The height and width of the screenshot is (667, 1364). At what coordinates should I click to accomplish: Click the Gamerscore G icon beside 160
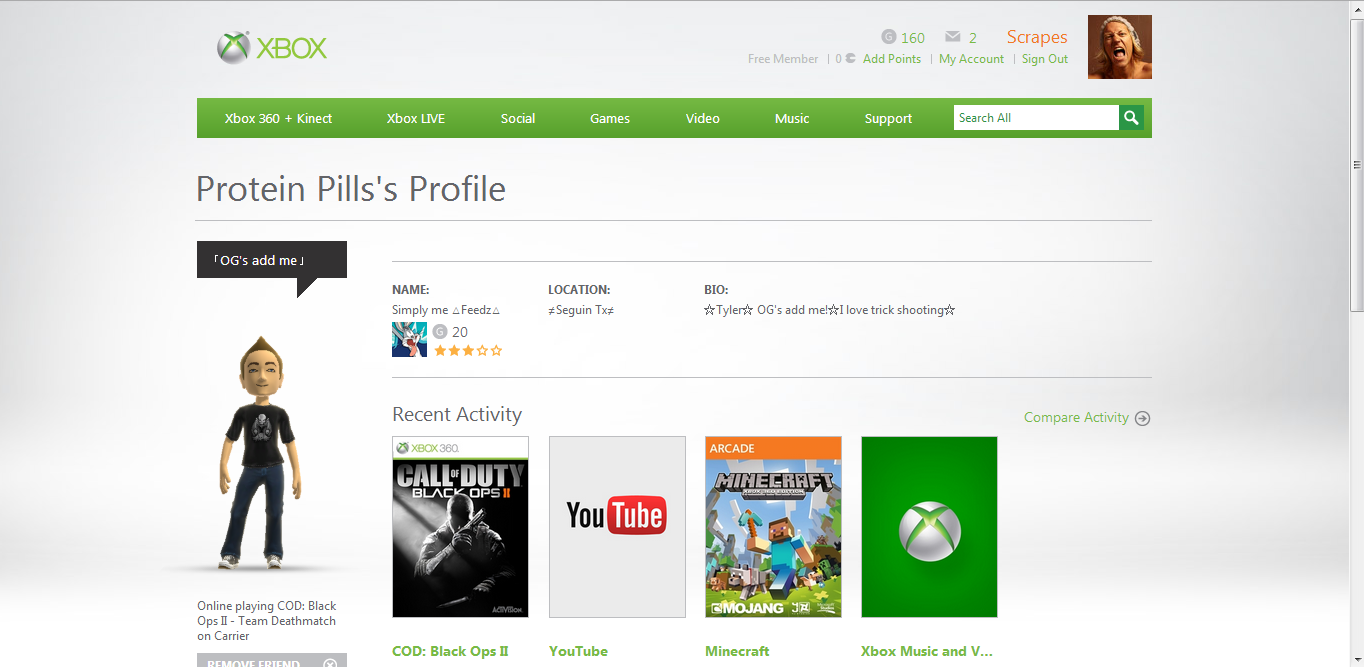tap(888, 37)
